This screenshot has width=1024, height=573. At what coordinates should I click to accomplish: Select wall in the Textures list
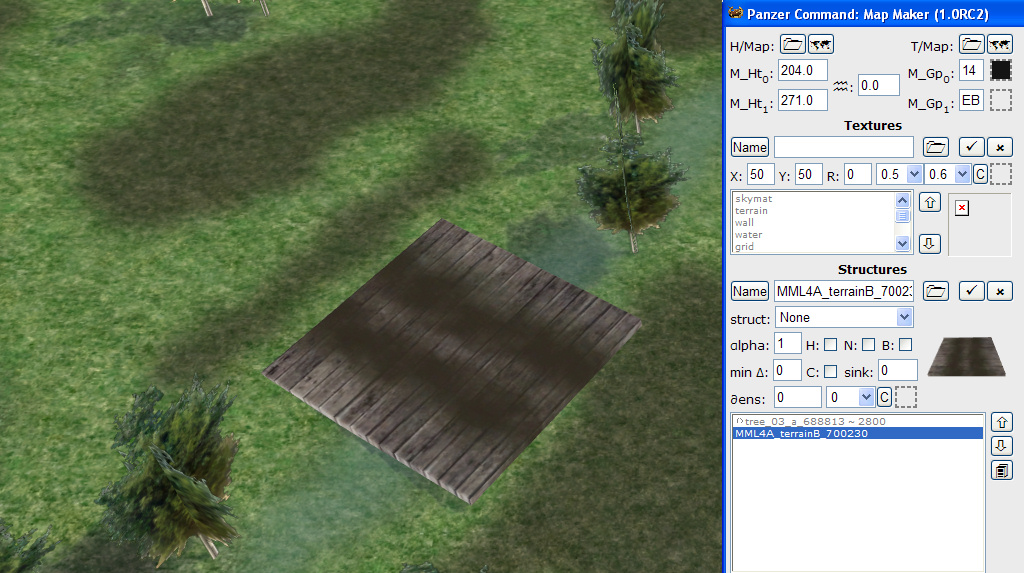tap(744, 222)
